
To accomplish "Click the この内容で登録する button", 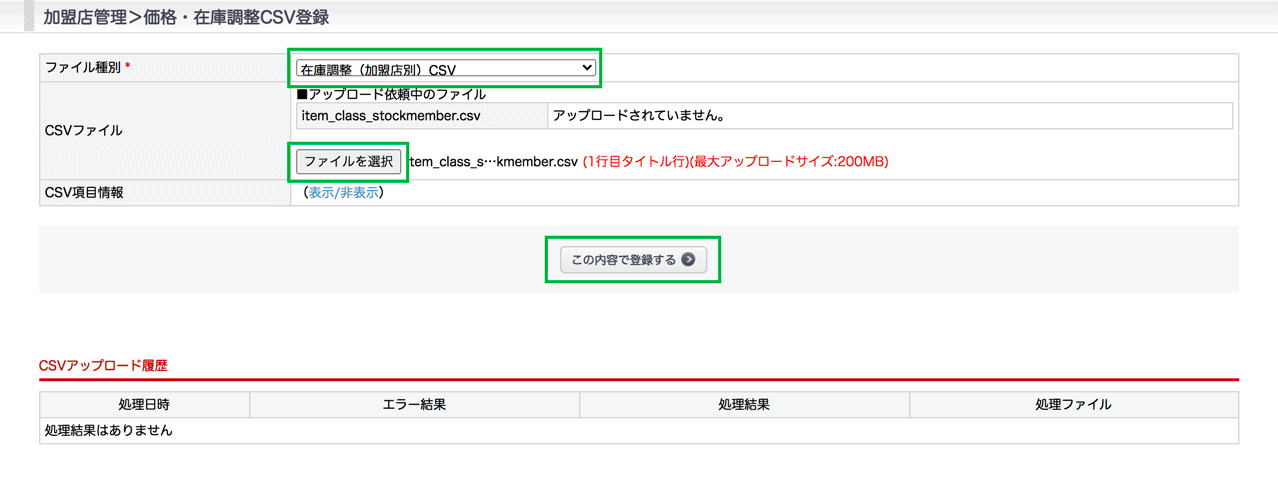I will click(x=633, y=260).
